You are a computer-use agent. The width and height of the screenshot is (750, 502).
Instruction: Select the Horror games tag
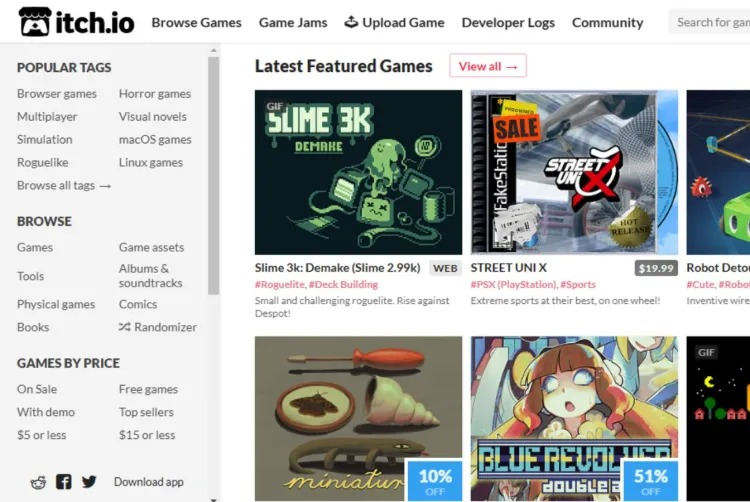[155, 94]
